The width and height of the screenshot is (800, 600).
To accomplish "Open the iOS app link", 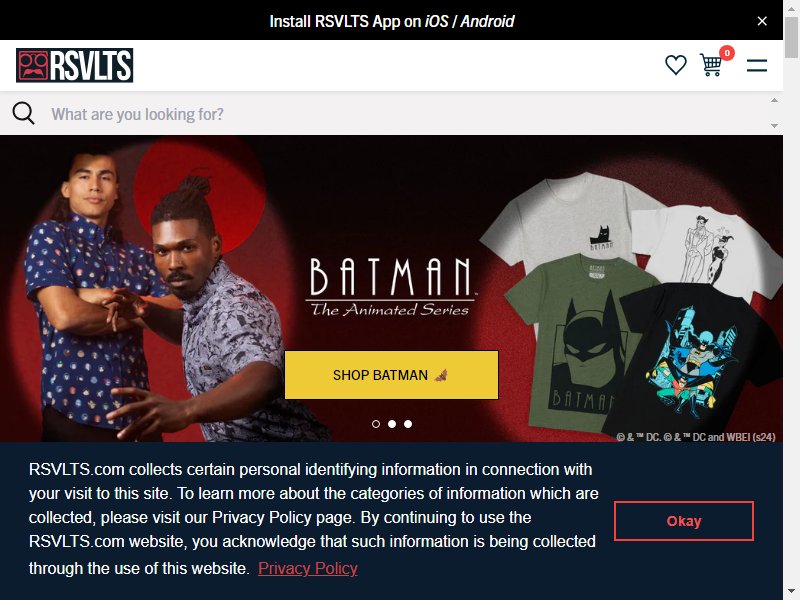I will click(436, 21).
